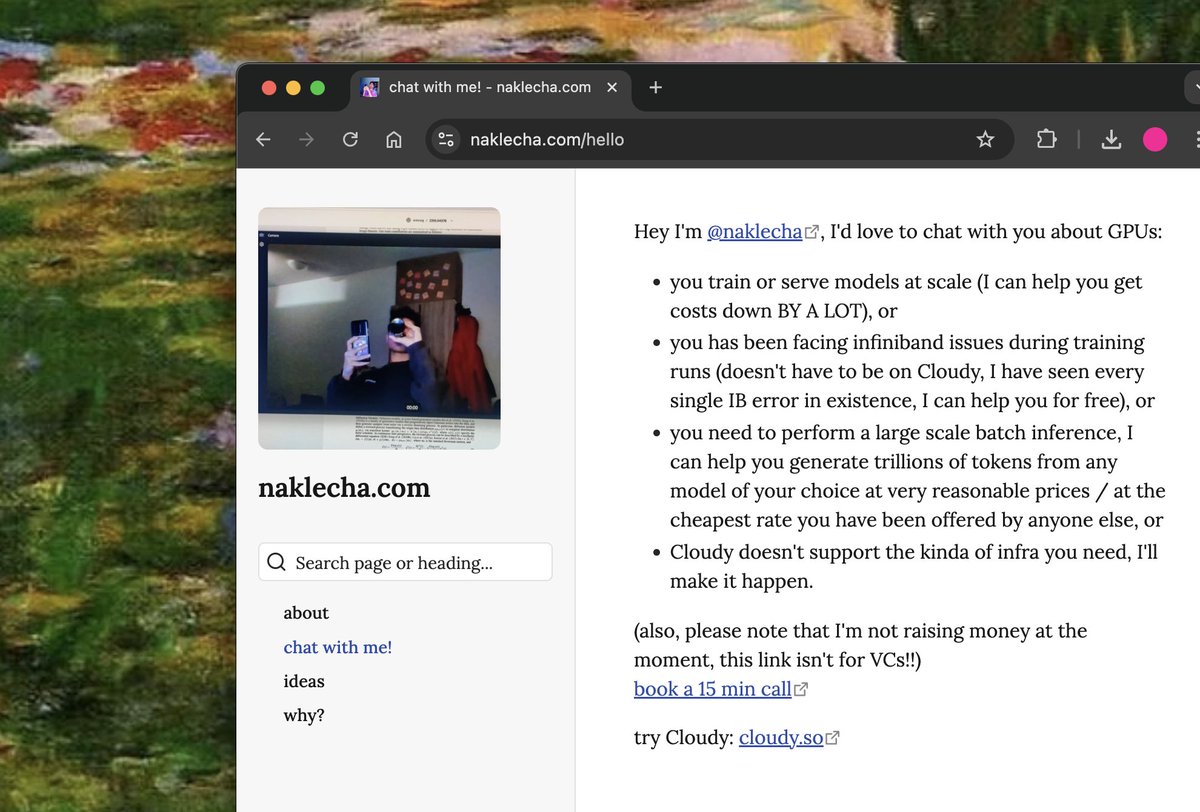The image size is (1200, 812).
Task: Open a new browser tab
Action: pos(655,87)
